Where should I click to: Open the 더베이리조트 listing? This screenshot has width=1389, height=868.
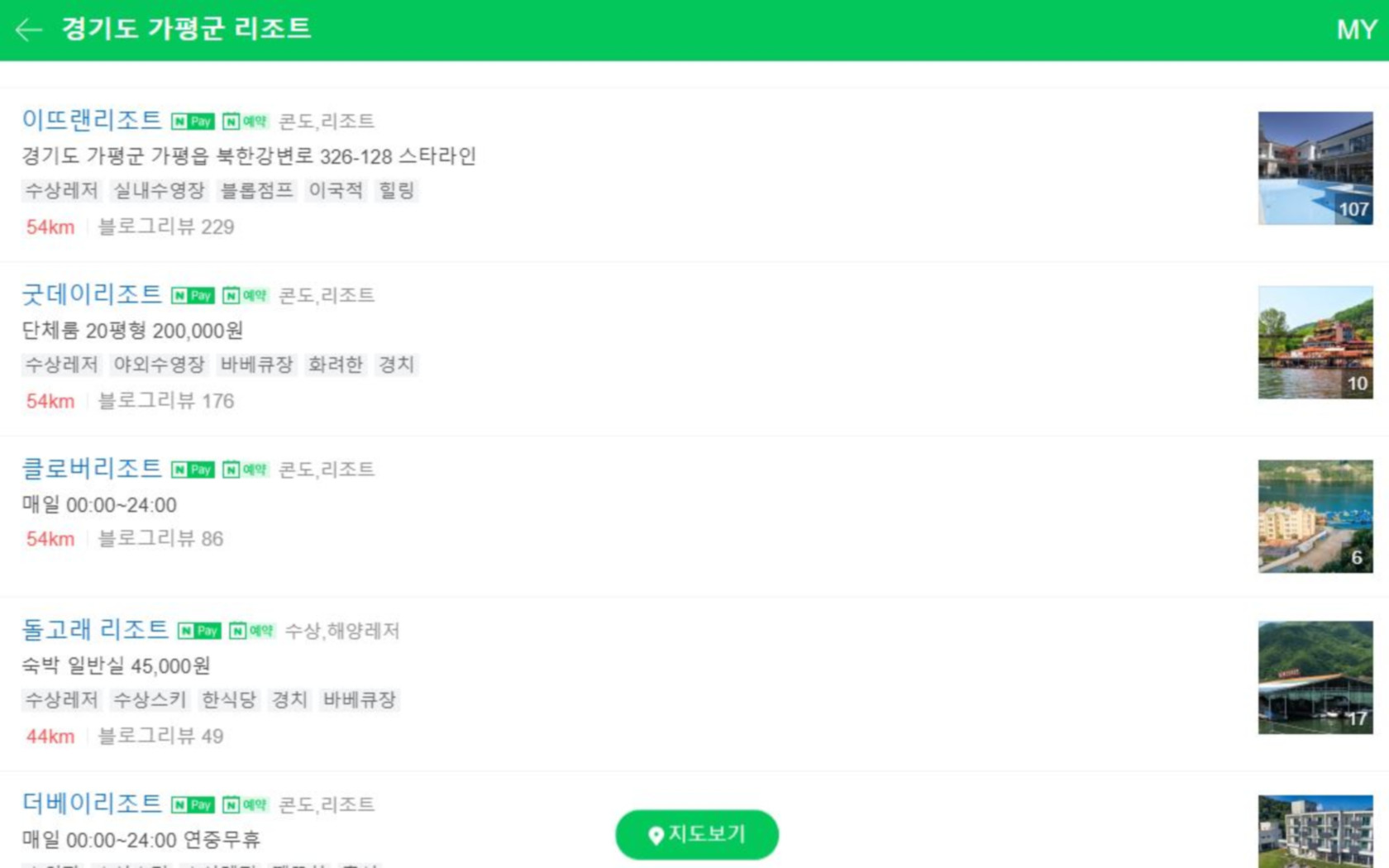pos(92,803)
